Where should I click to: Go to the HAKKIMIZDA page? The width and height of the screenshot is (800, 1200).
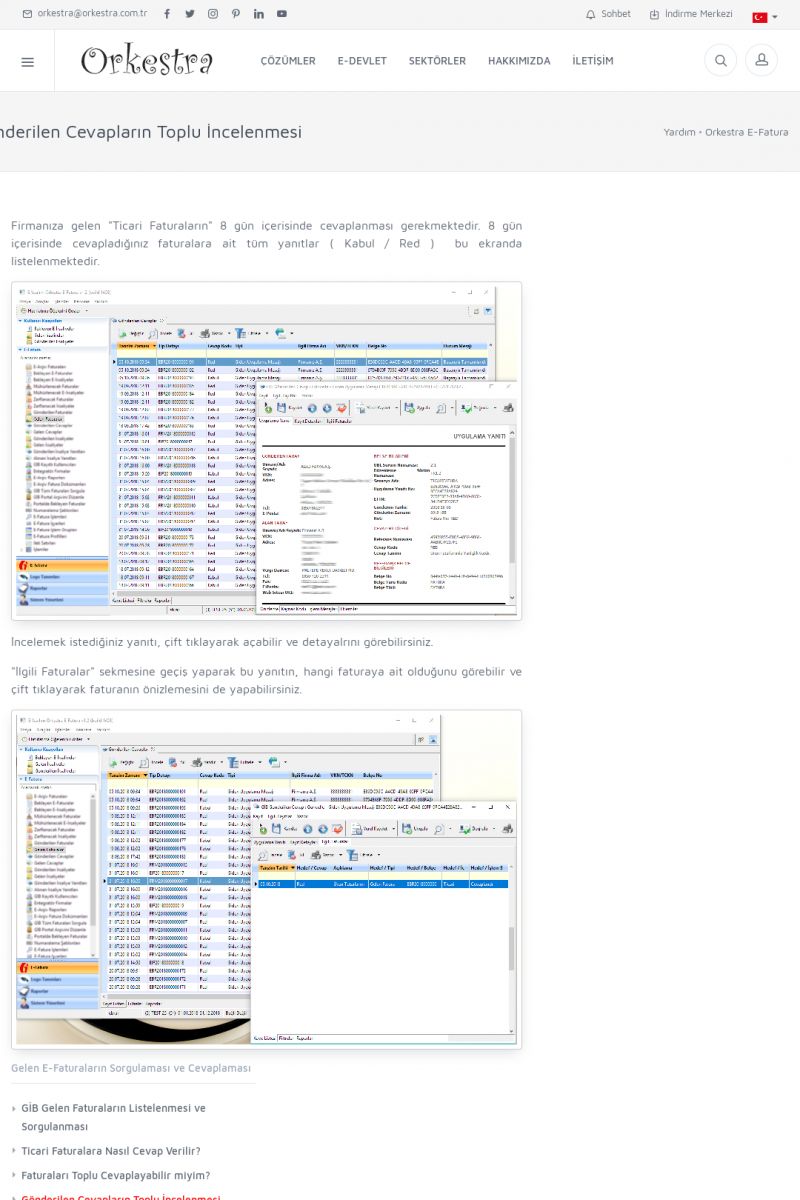click(519, 61)
